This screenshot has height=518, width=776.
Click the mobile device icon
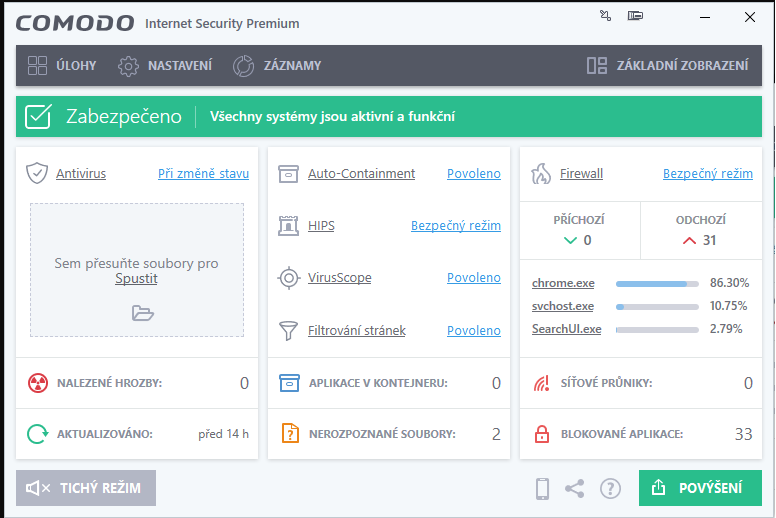pyautogui.click(x=543, y=488)
